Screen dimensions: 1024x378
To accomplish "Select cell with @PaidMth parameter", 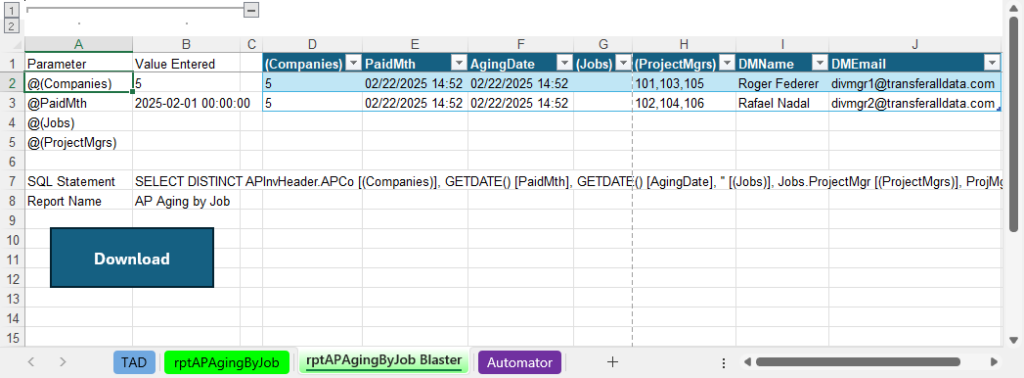I will coord(78,103).
